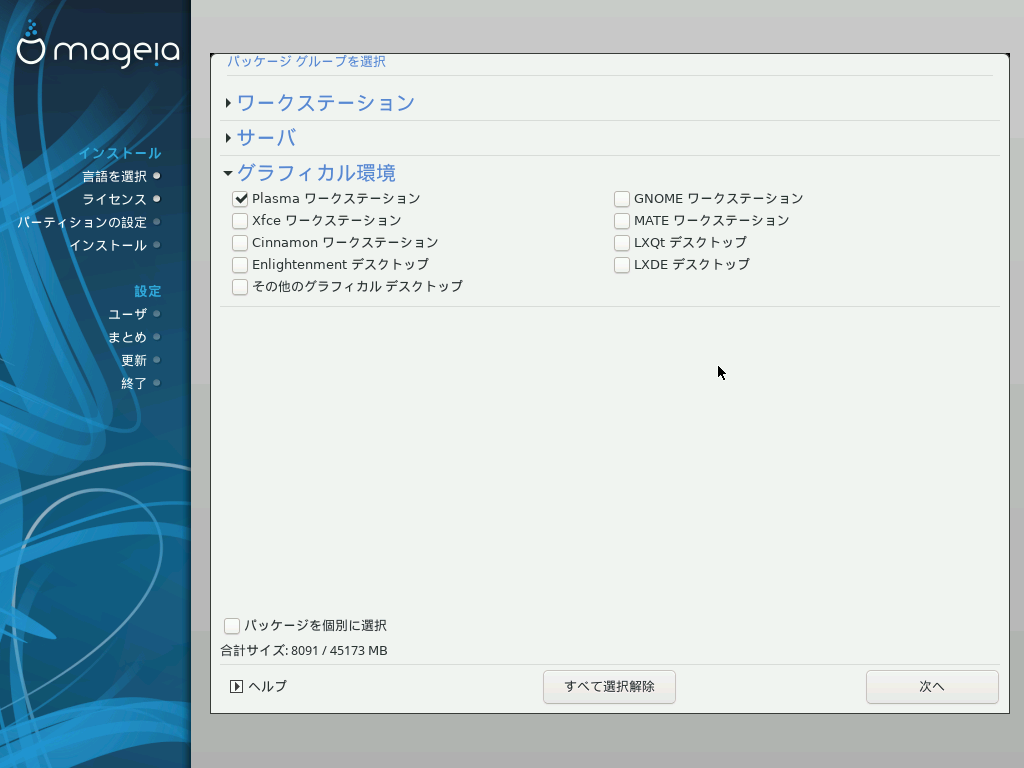Expand the ワークステーション section
This screenshot has width=1024, height=768.
228,103
